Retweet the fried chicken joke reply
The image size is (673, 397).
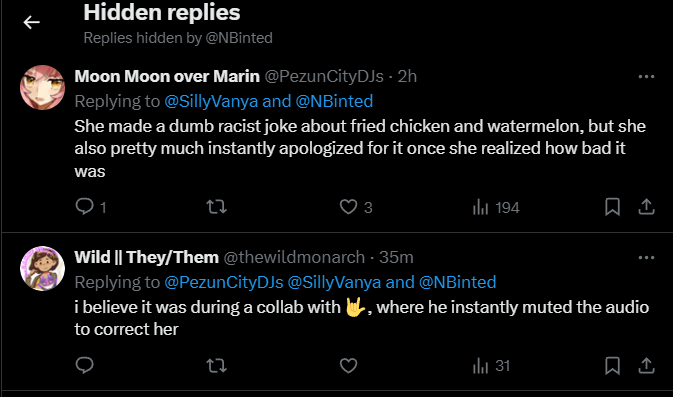pos(217,207)
